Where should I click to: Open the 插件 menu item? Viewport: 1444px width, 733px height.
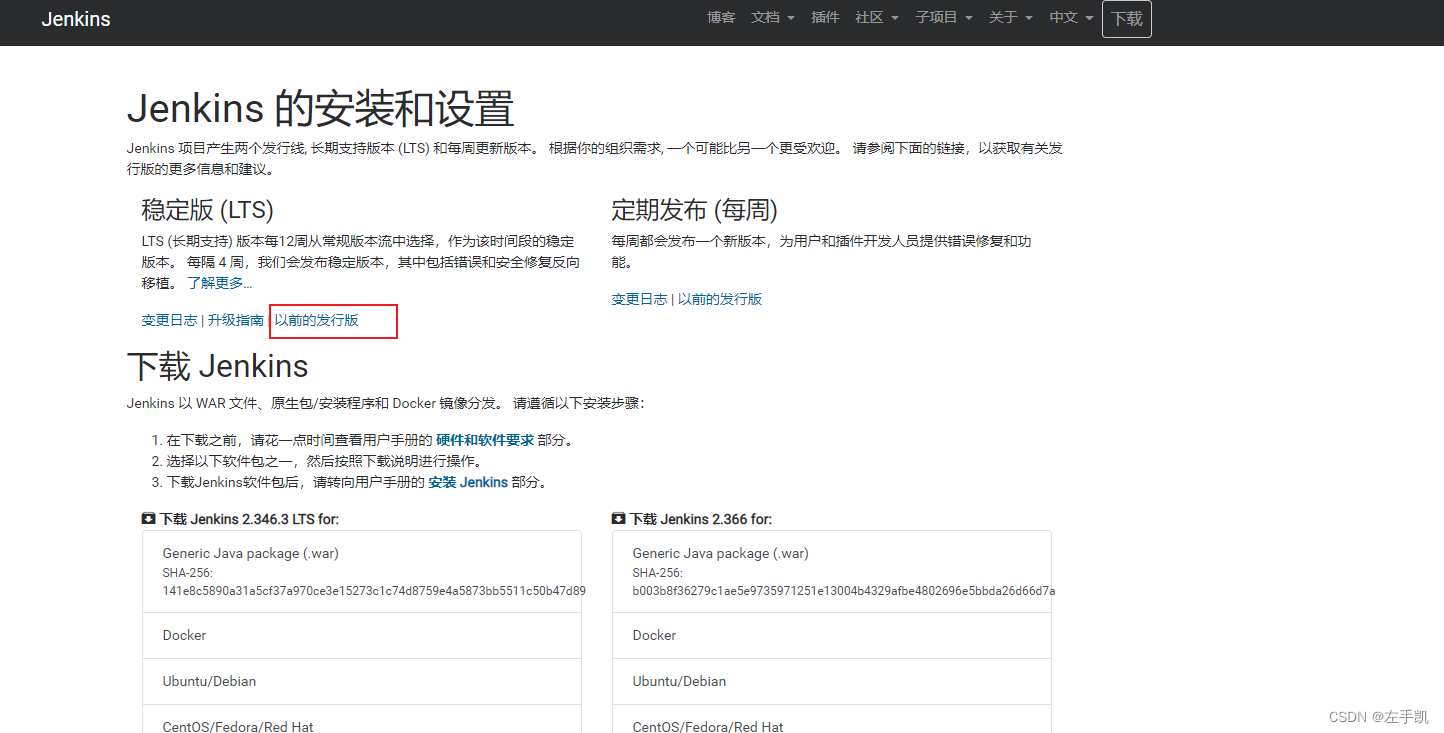click(x=825, y=17)
